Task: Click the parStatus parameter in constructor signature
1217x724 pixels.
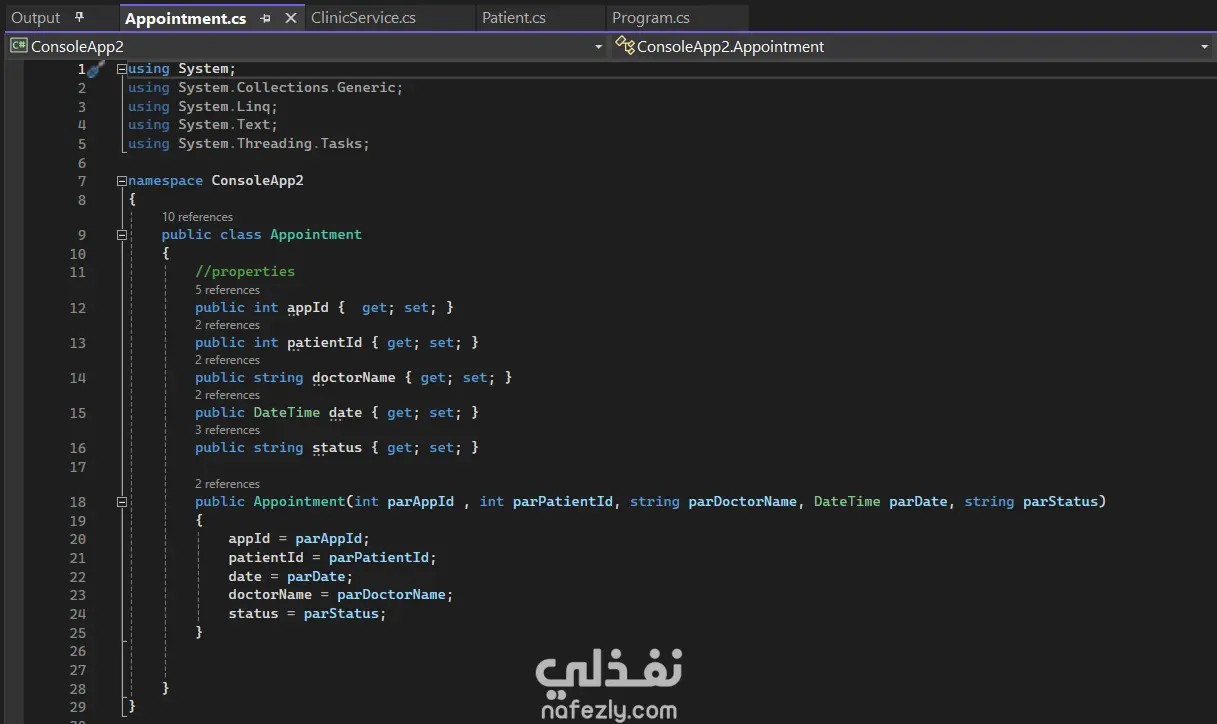Action: tap(1060, 502)
